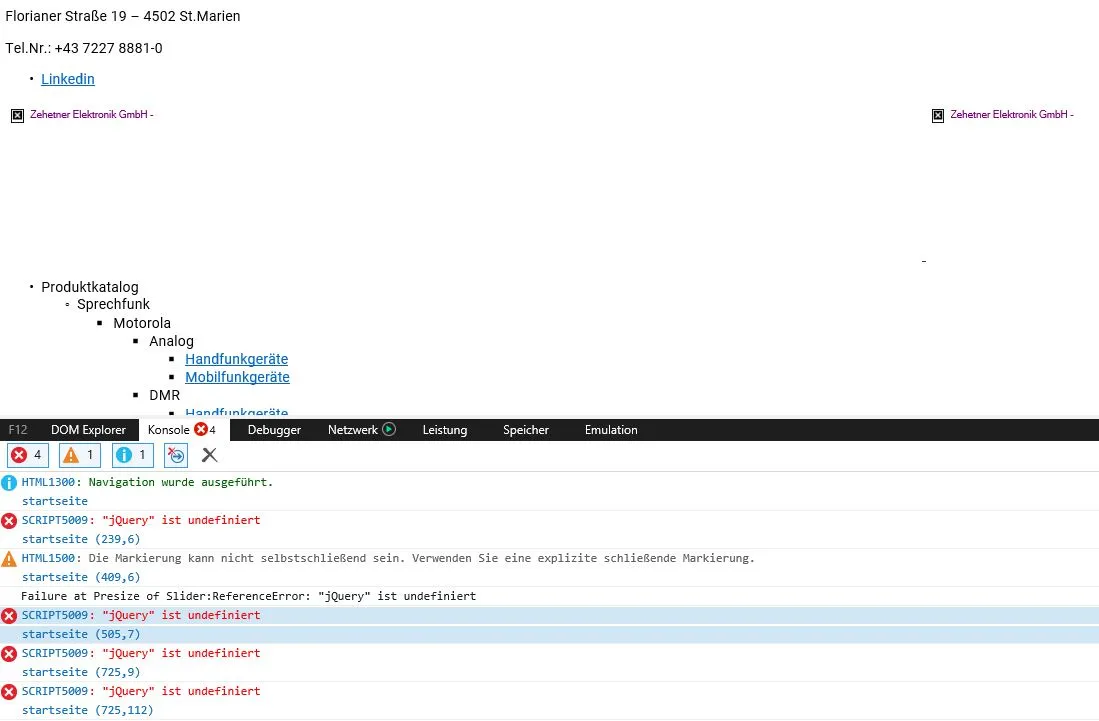The width and height of the screenshot is (1099, 721).
Task: Click the Motorola list item
Action: click(x=142, y=323)
